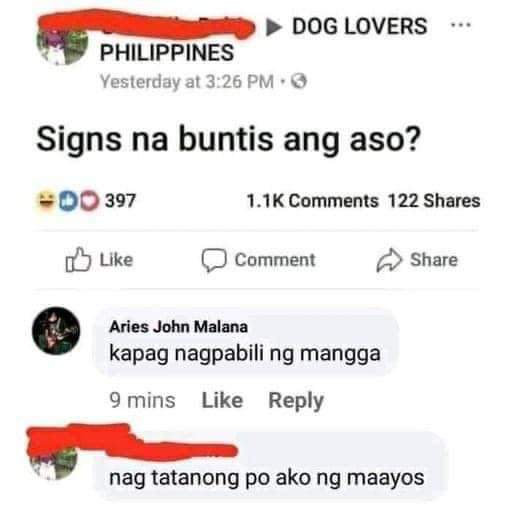View the 1.1K Comments
This screenshot has width=526, height=509.
313,201
